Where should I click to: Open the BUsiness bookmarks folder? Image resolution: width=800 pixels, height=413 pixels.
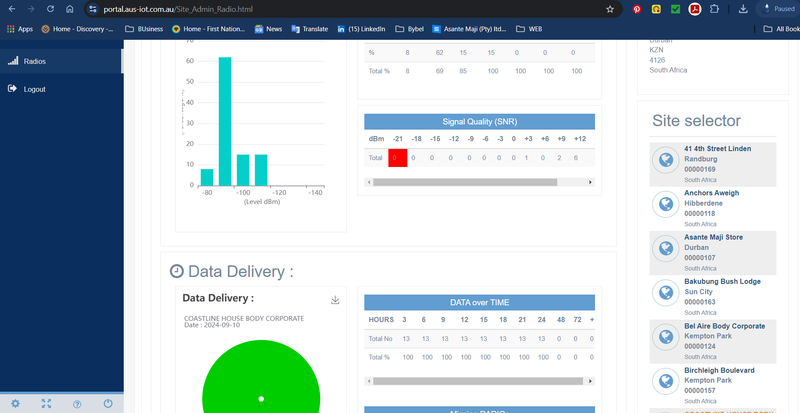click(144, 29)
